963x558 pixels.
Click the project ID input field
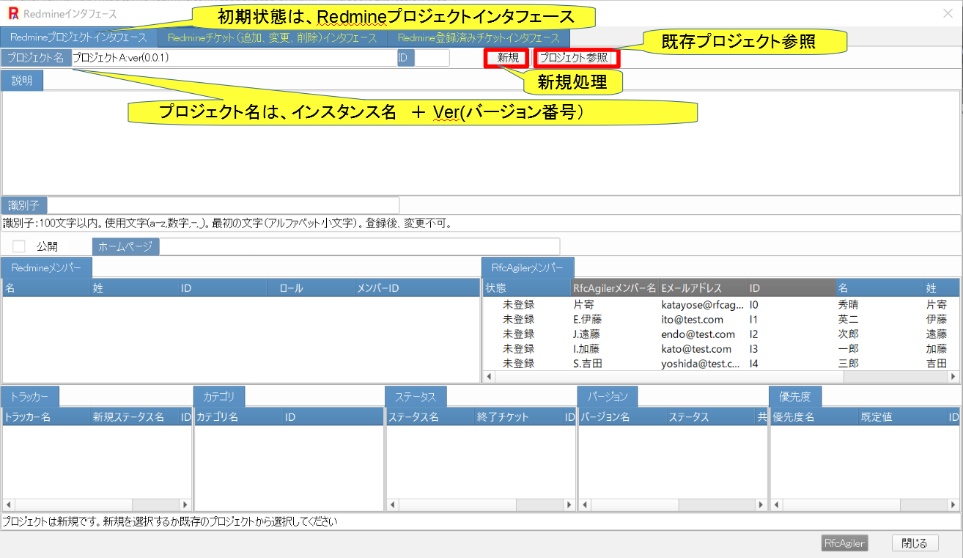(432, 58)
